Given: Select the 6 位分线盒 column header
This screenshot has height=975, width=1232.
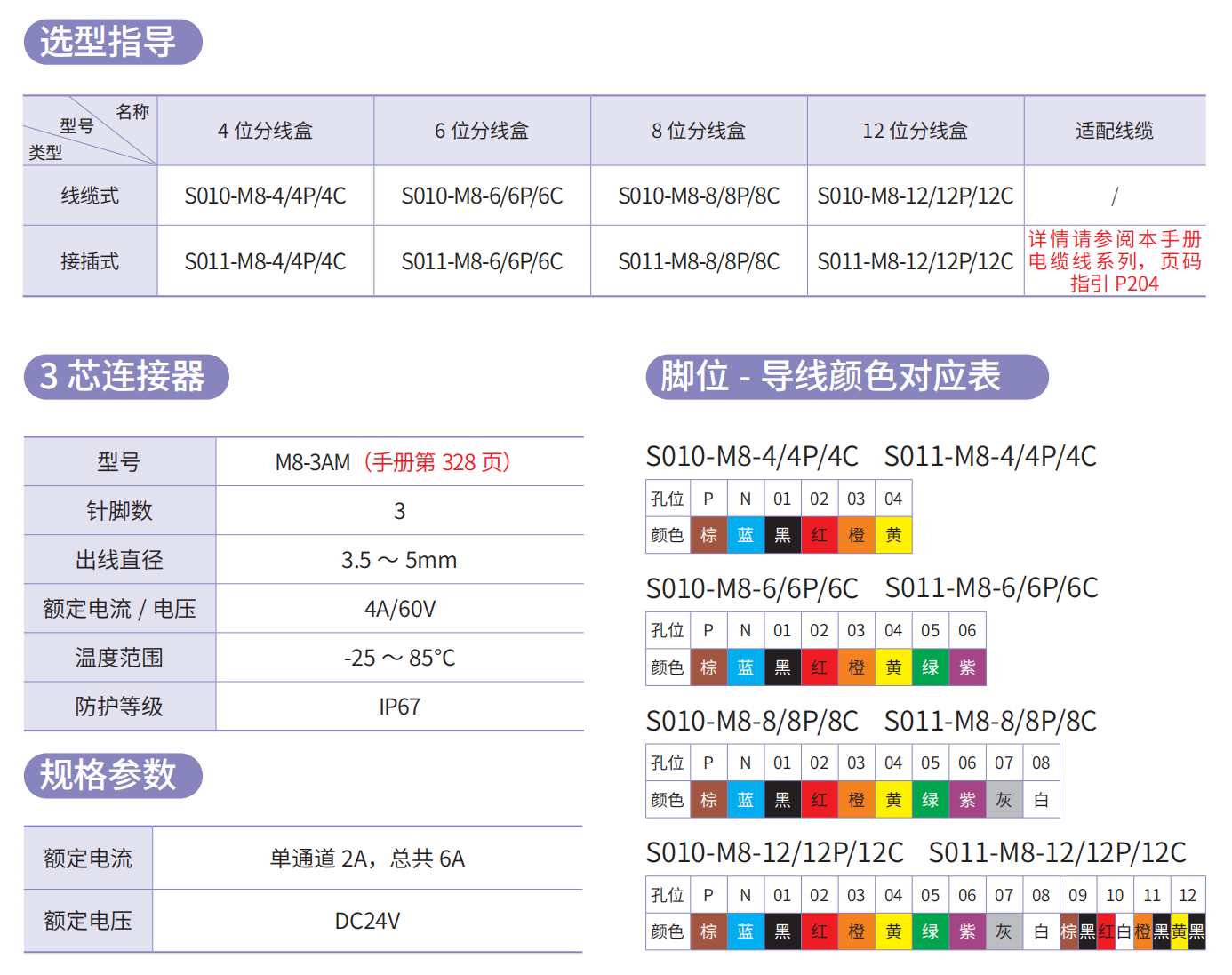Looking at the screenshot, I should tap(482, 131).
